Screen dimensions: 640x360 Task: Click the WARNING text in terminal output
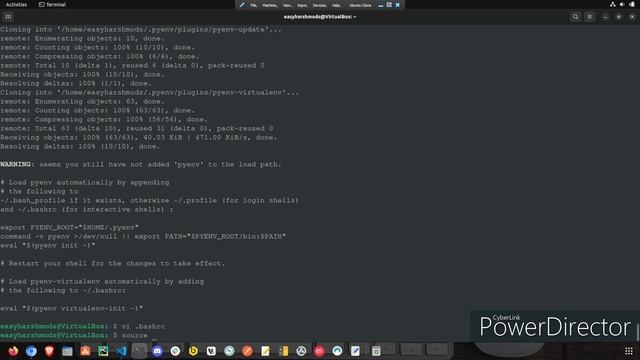(x=16, y=164)
